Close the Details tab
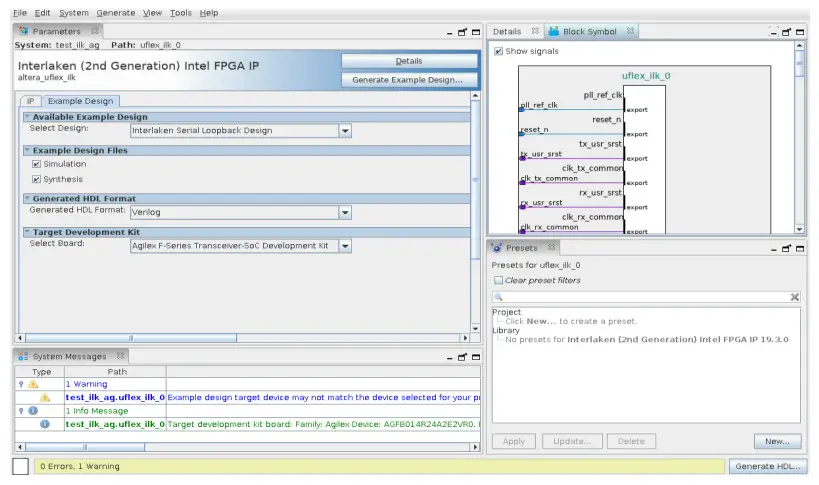 pyautogui.click(x=535, y=31)
